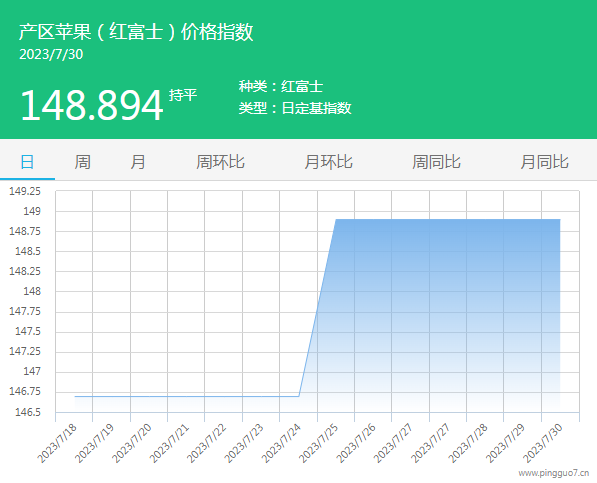Click the 产区苹果（红富士）价格指数 title
Viewport: 597px width, 483px height.
[x=136, y=31]
